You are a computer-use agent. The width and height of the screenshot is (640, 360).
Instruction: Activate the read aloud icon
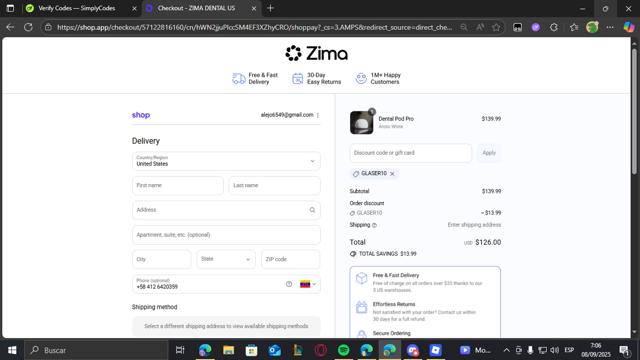click(480, 27)
